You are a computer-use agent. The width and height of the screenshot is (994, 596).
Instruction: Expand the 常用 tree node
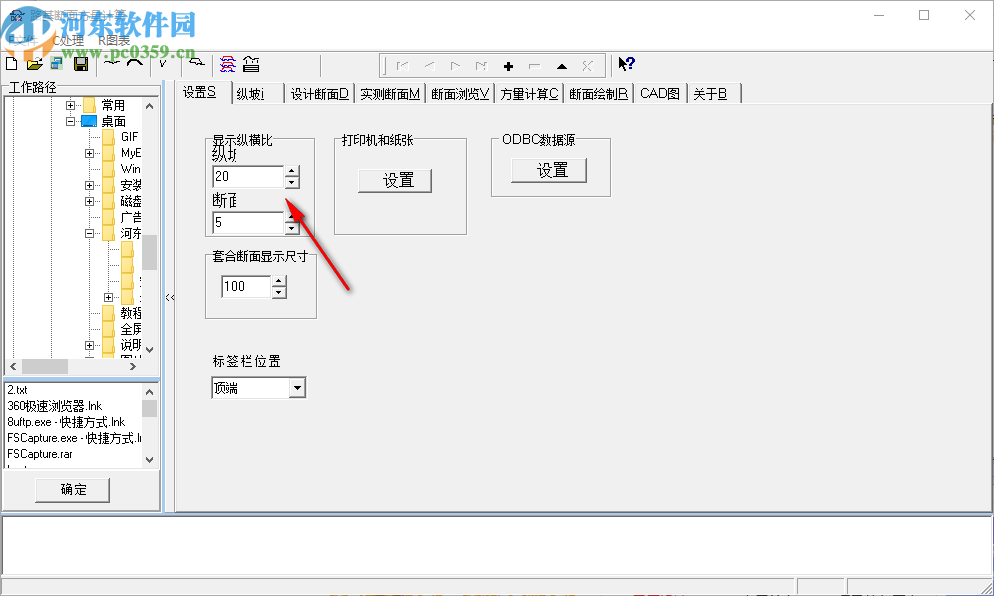coord(69,106)
